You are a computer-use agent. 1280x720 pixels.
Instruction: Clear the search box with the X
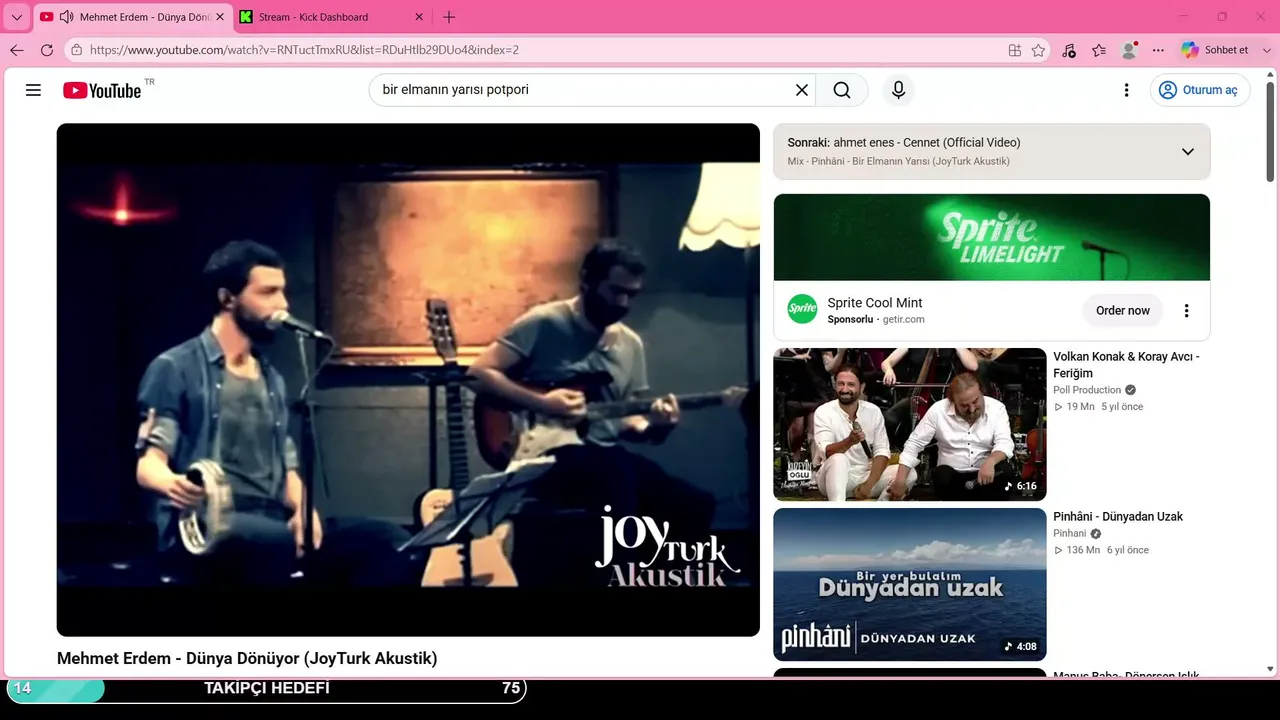click(x=802, y=90)
